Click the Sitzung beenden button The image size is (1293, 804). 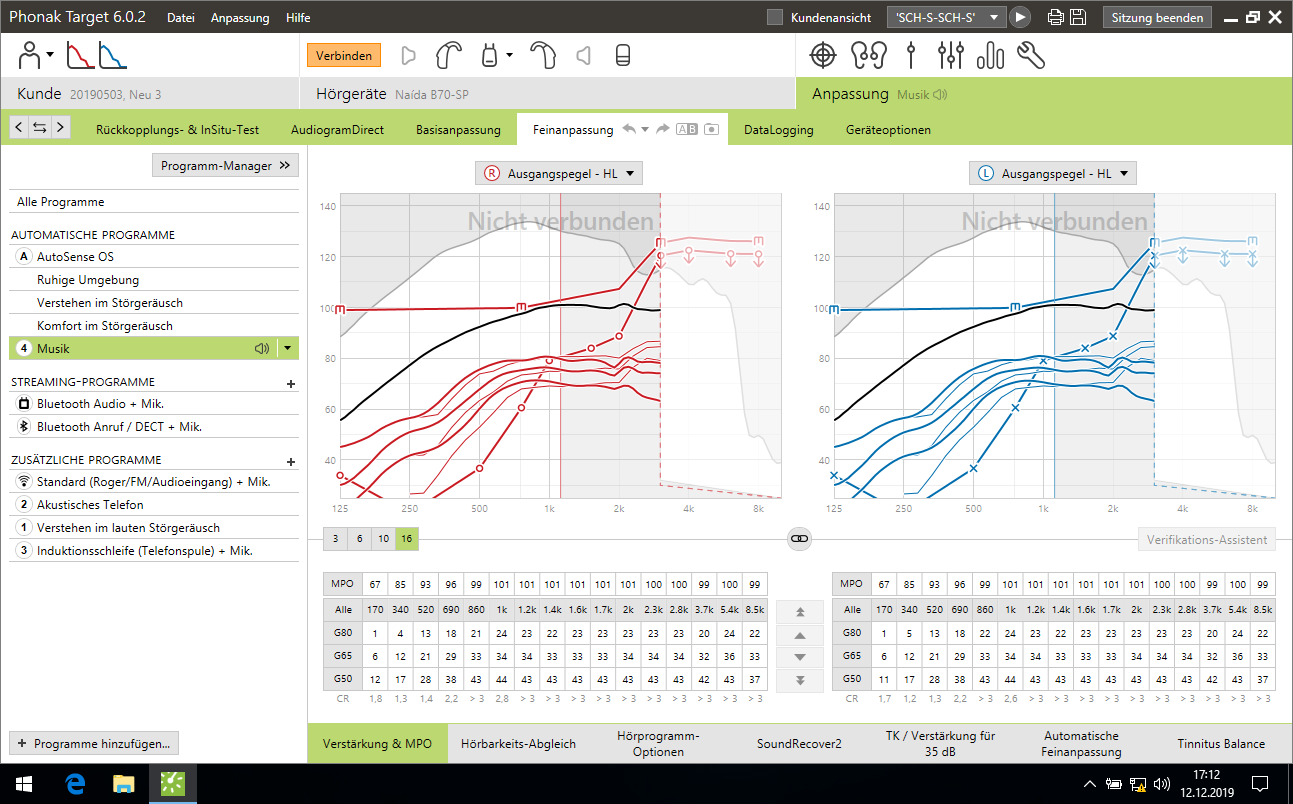click(x=1158, y=17)
